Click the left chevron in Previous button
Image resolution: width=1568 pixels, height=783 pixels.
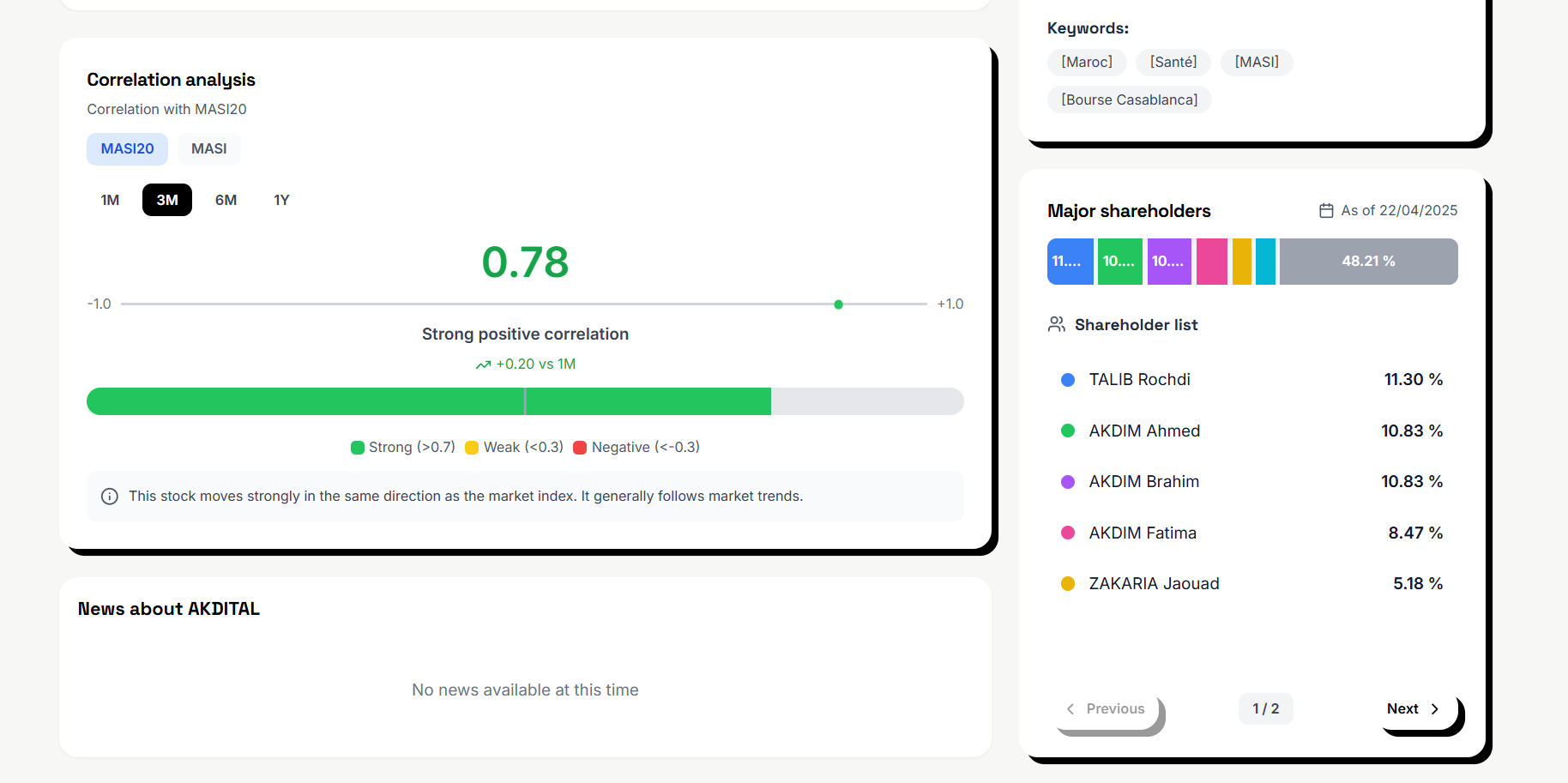[x=1070, y=708]
